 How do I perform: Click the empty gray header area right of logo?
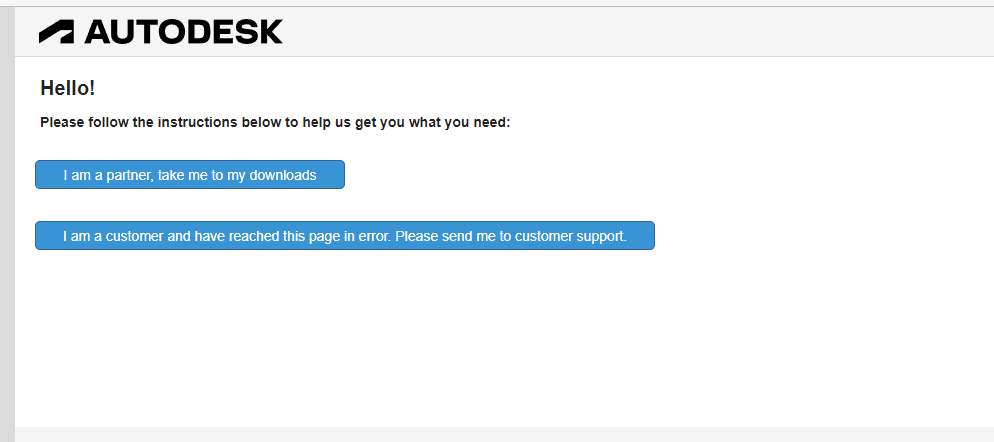click(634, 32)
